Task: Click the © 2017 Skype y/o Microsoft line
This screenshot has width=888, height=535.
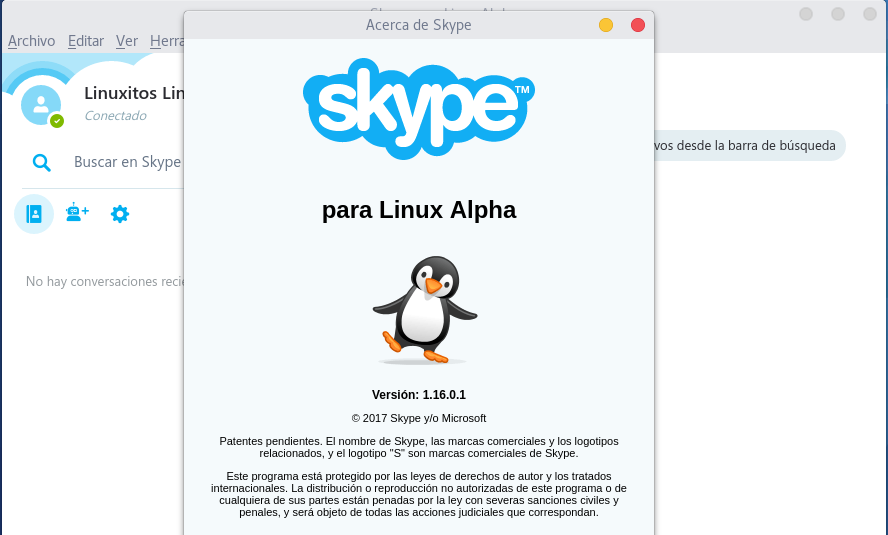Action: pos(419,418)
